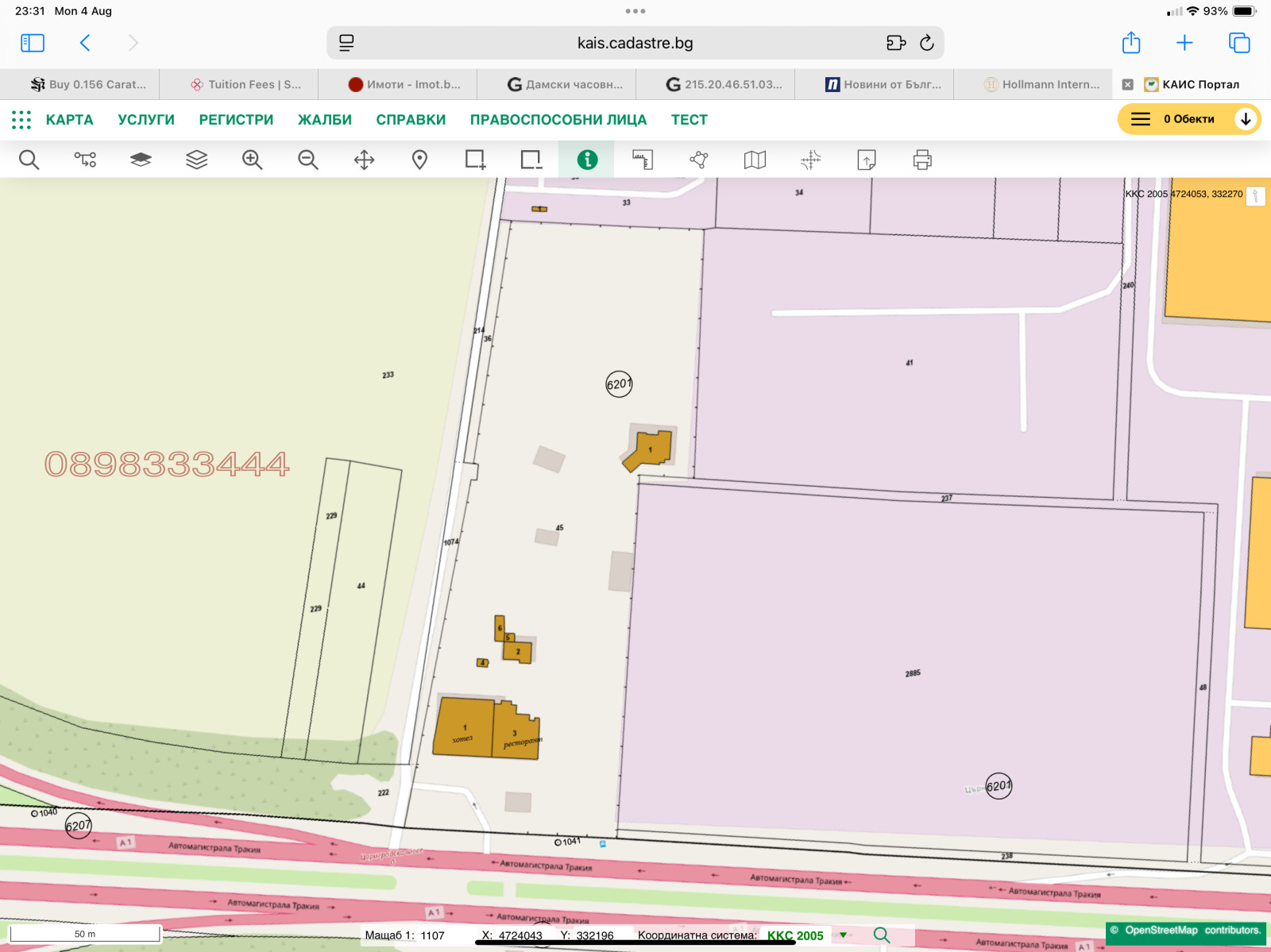Expand the 0 Обекти objects list arrow
The width and height of the screenshot is (1271, 952).
click(x=1246, y=119)
